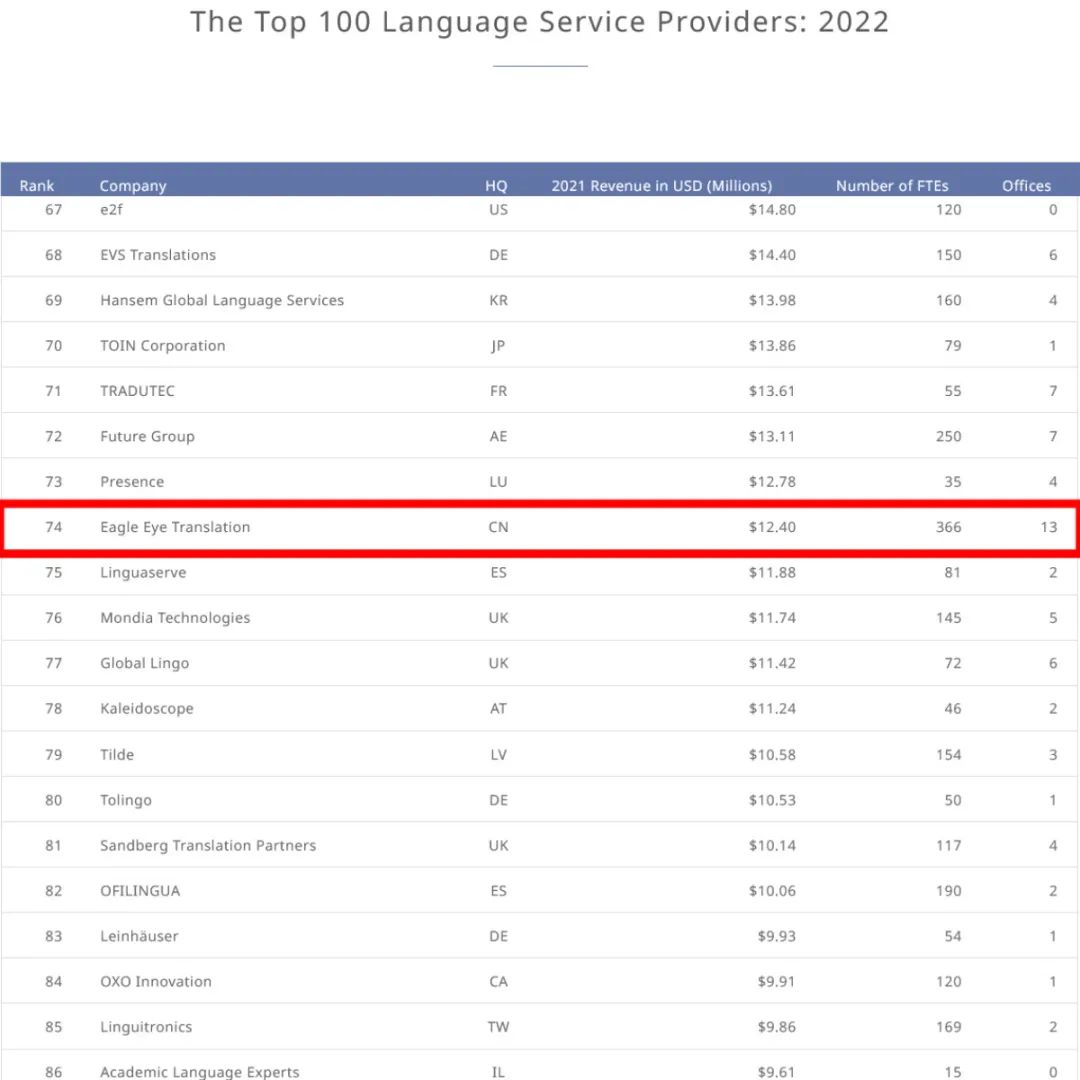Click Kaleidoscope company name
The height and width of the screenshot is (1080, 1080).
[x=147, y=709]
